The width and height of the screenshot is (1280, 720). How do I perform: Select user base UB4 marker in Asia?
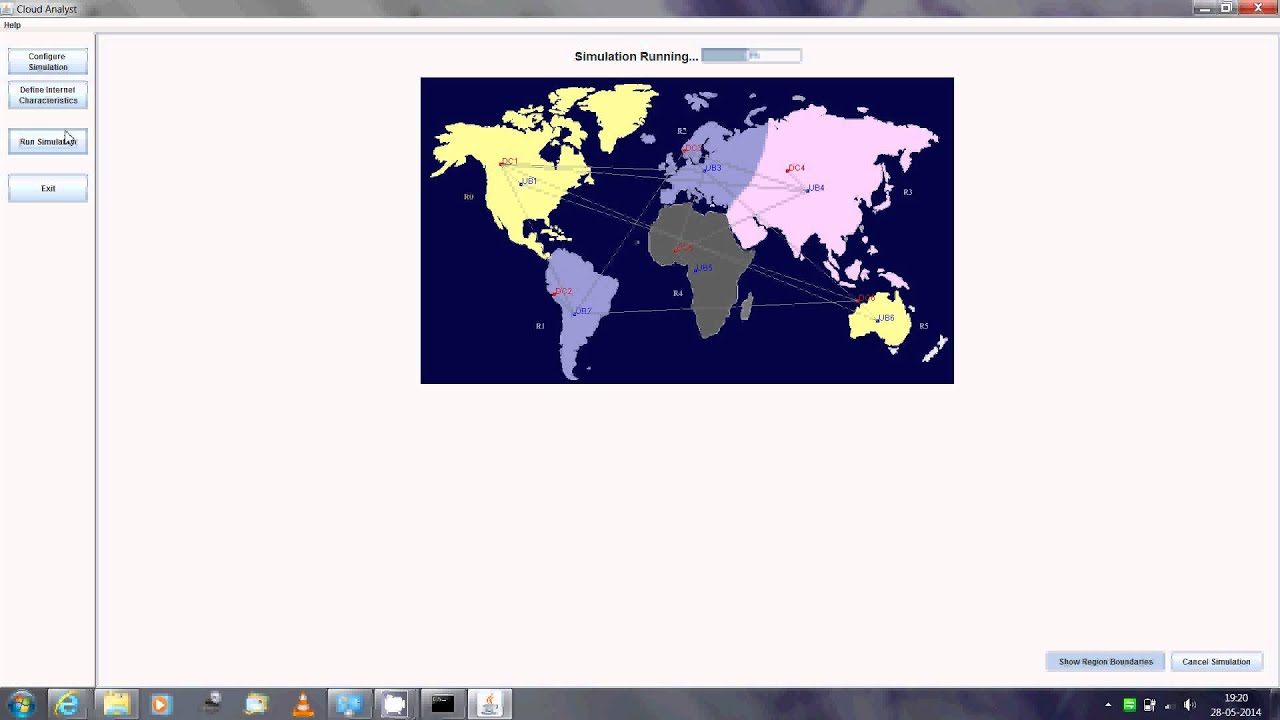[815, 188]
